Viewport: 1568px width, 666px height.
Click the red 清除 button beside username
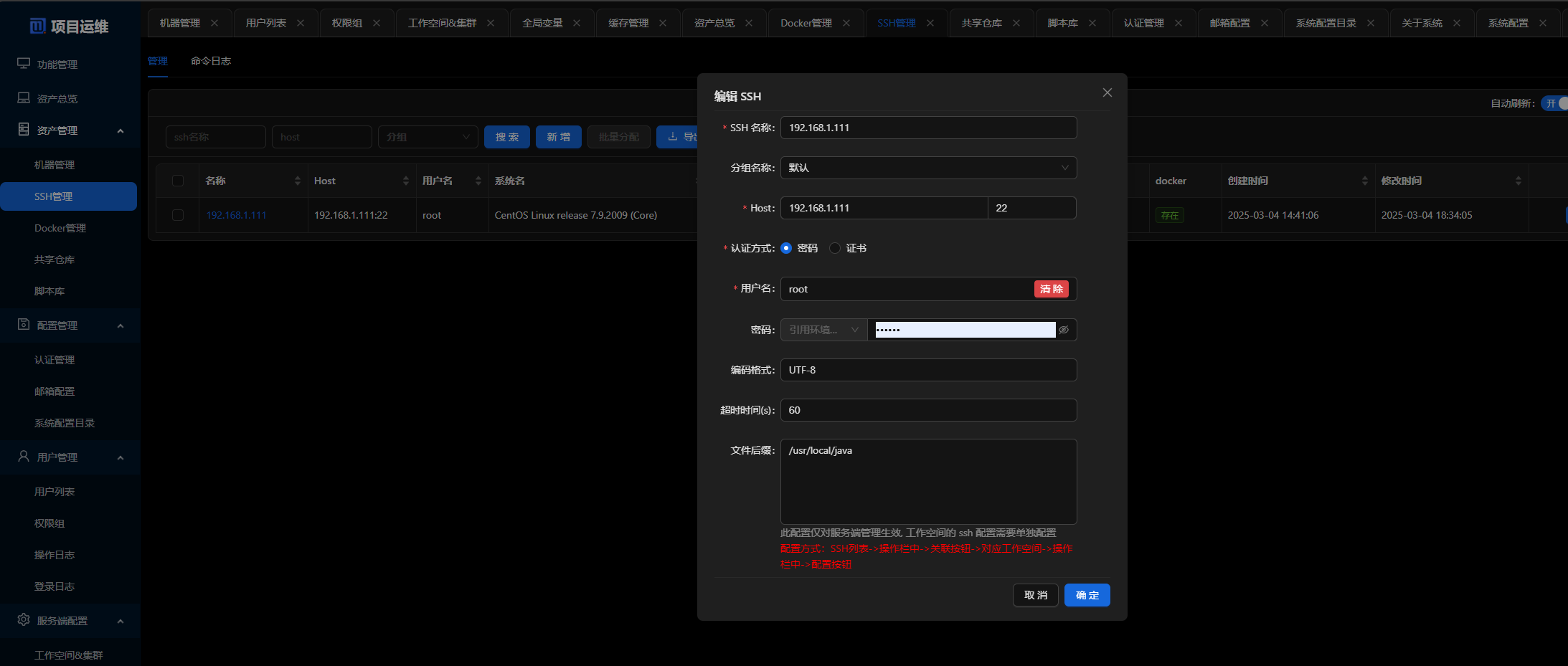[1051, 289]
